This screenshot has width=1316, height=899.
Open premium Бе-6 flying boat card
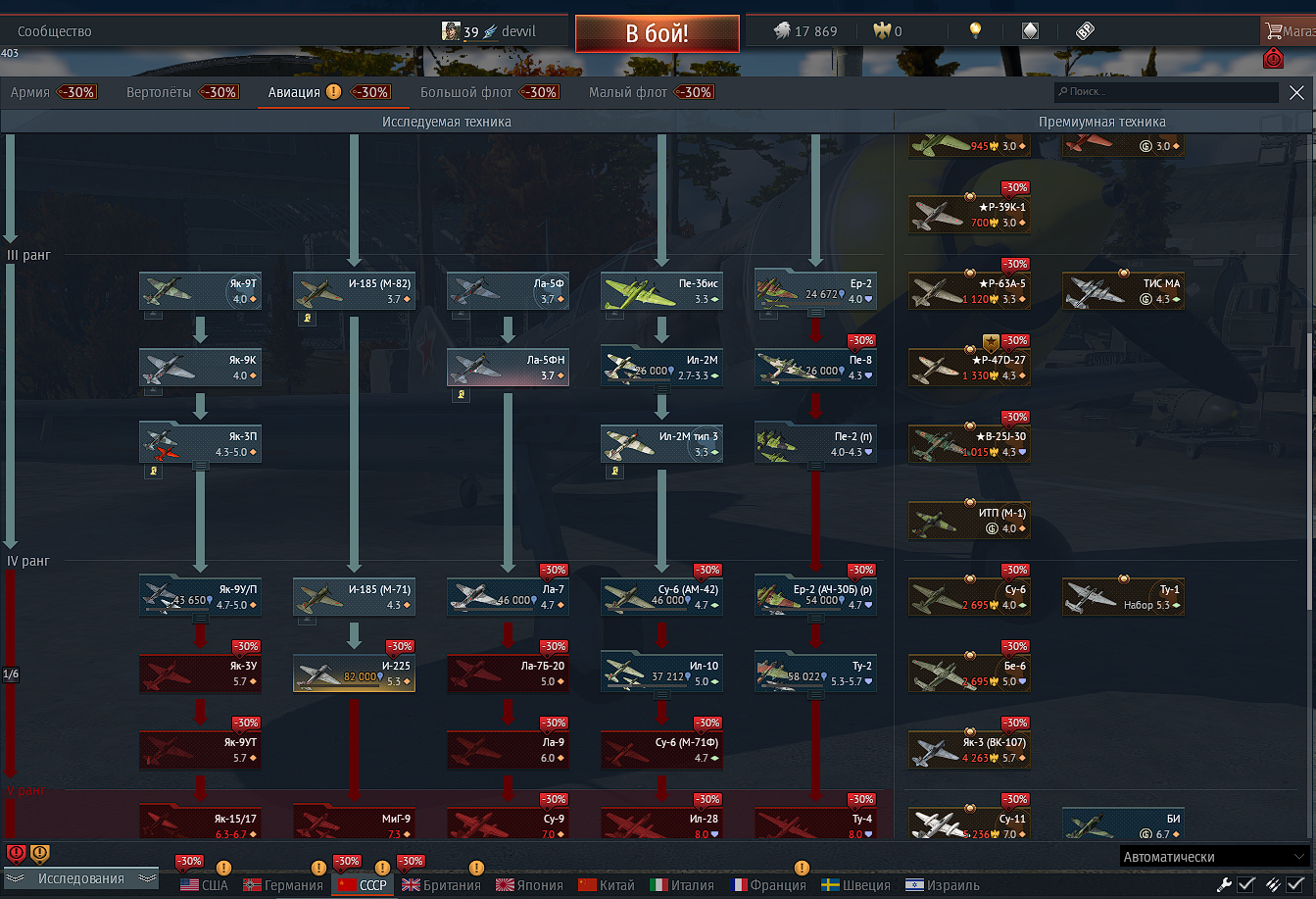coord(970,673)
